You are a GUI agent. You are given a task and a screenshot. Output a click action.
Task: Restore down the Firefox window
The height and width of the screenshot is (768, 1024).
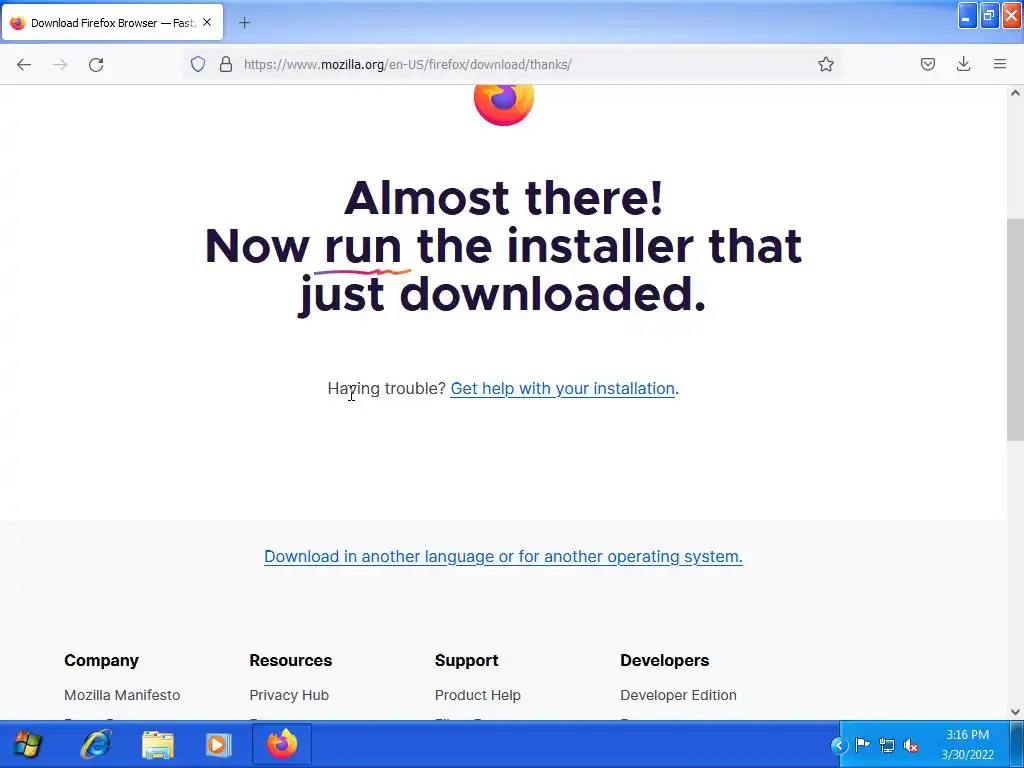[x=989, y=16]
